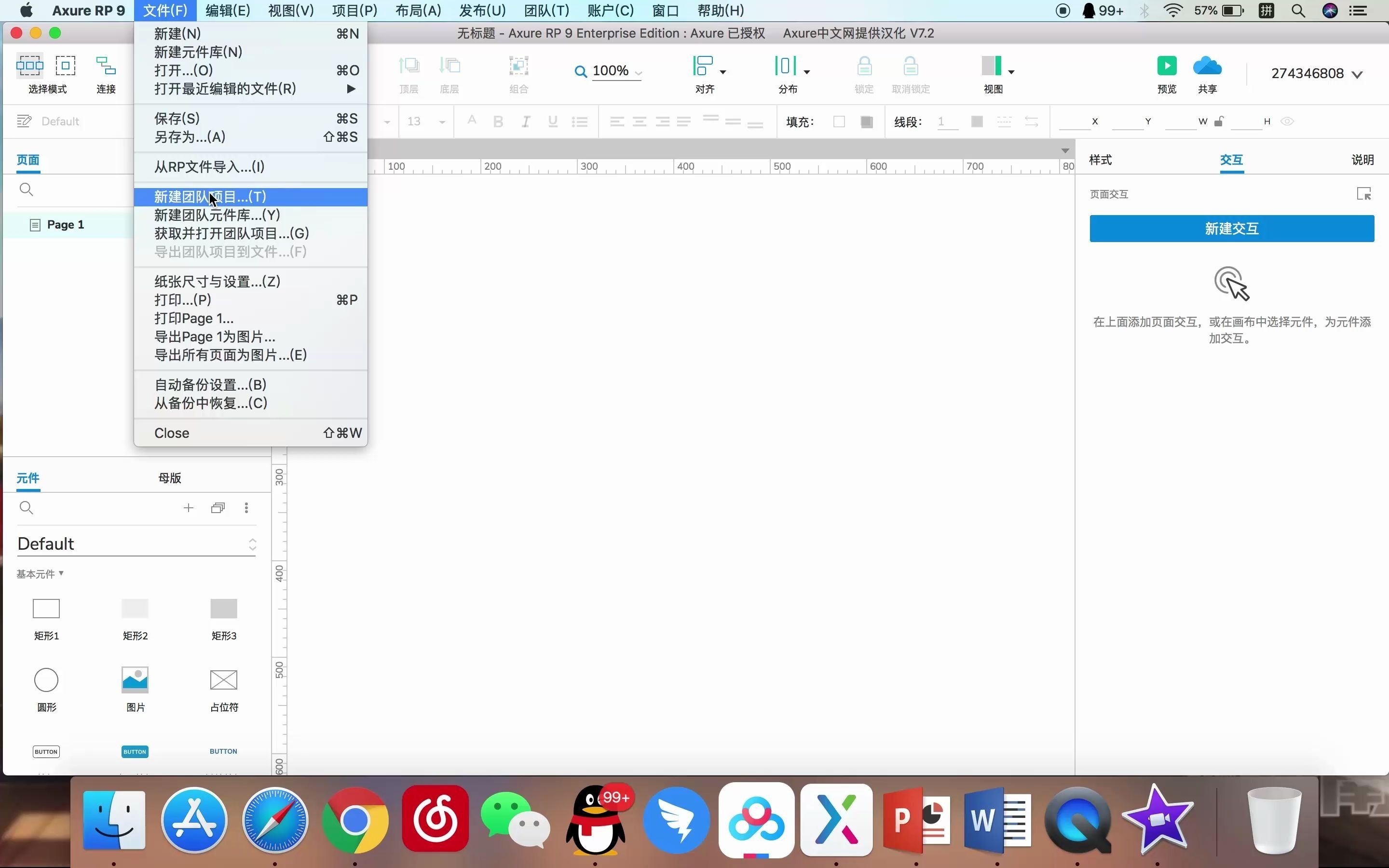The height and width of the screenshot is (868, 1389).
Task: Activate the 连接 connector tool
Action: (x=106, y=66)
